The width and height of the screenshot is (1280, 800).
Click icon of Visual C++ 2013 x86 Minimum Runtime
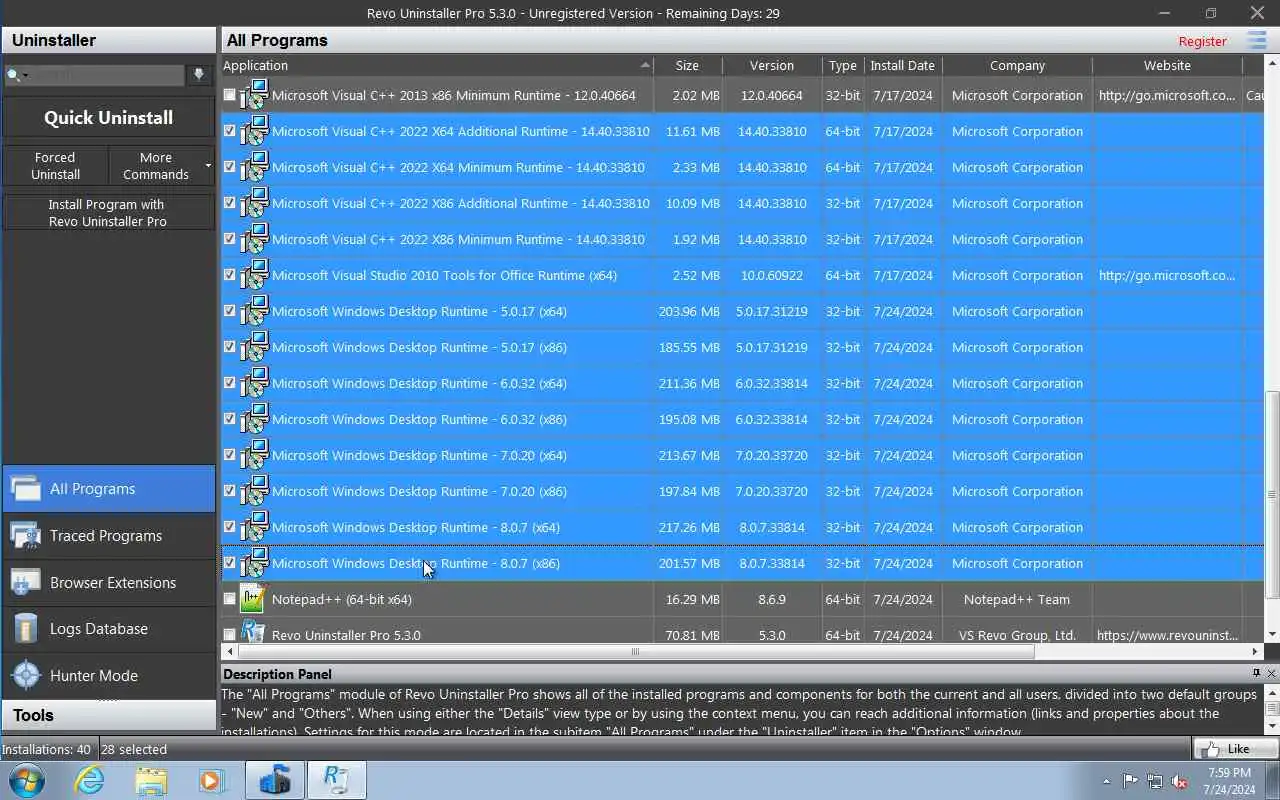(254, 95)
